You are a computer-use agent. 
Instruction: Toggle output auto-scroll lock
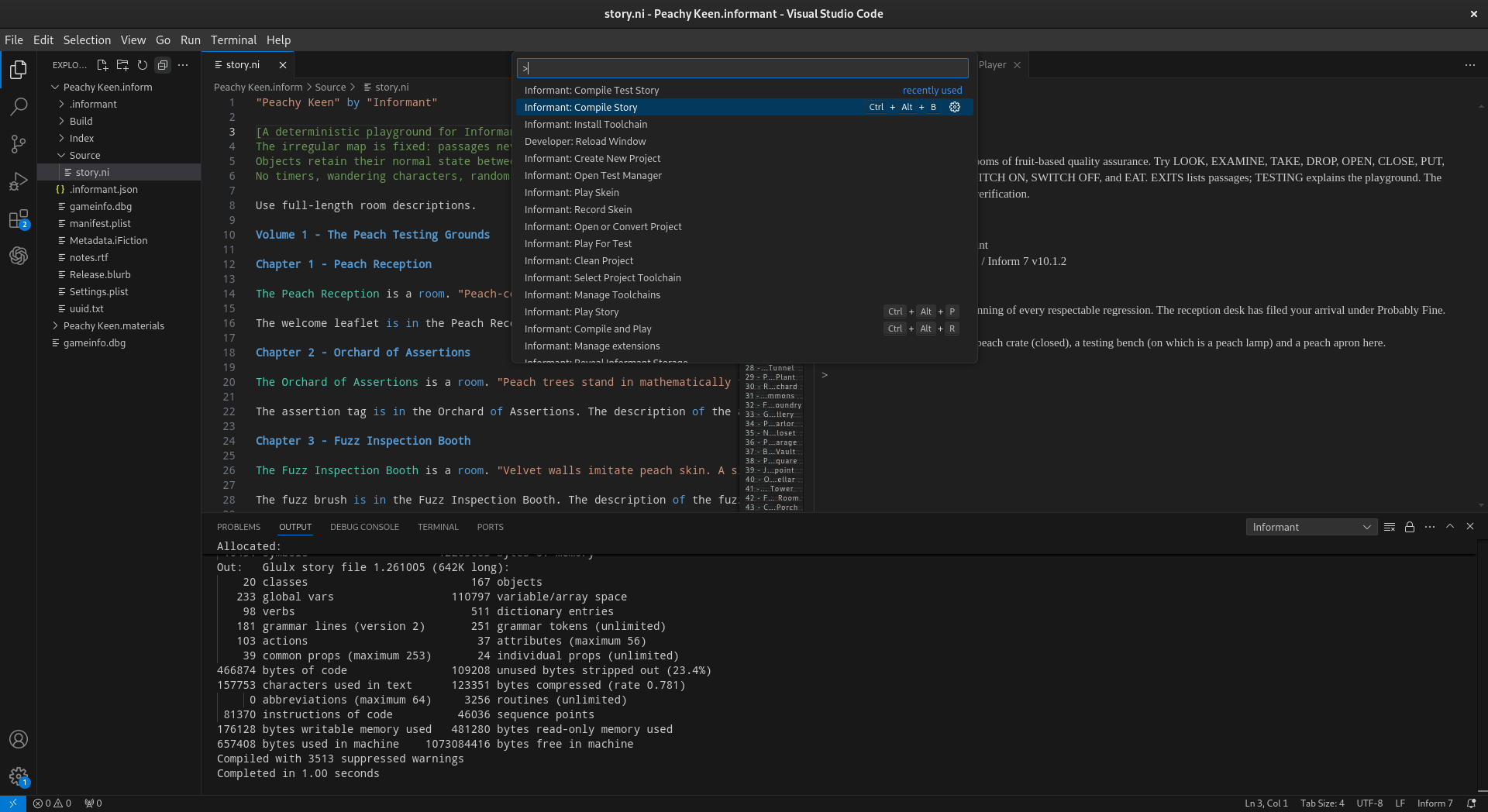[x=1410, y=527]
